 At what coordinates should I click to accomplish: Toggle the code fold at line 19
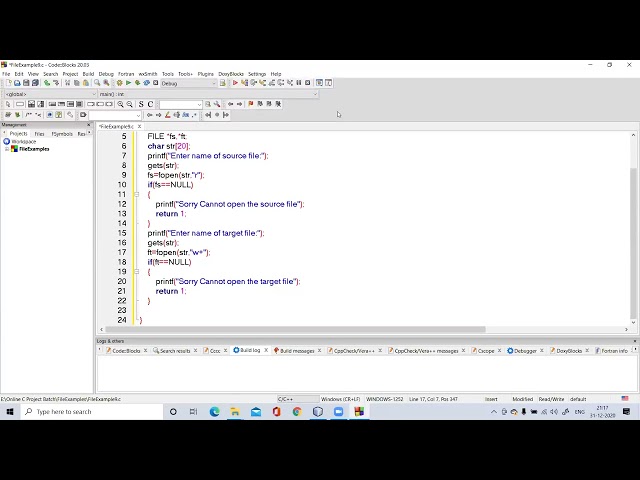(x=137, y=271)
